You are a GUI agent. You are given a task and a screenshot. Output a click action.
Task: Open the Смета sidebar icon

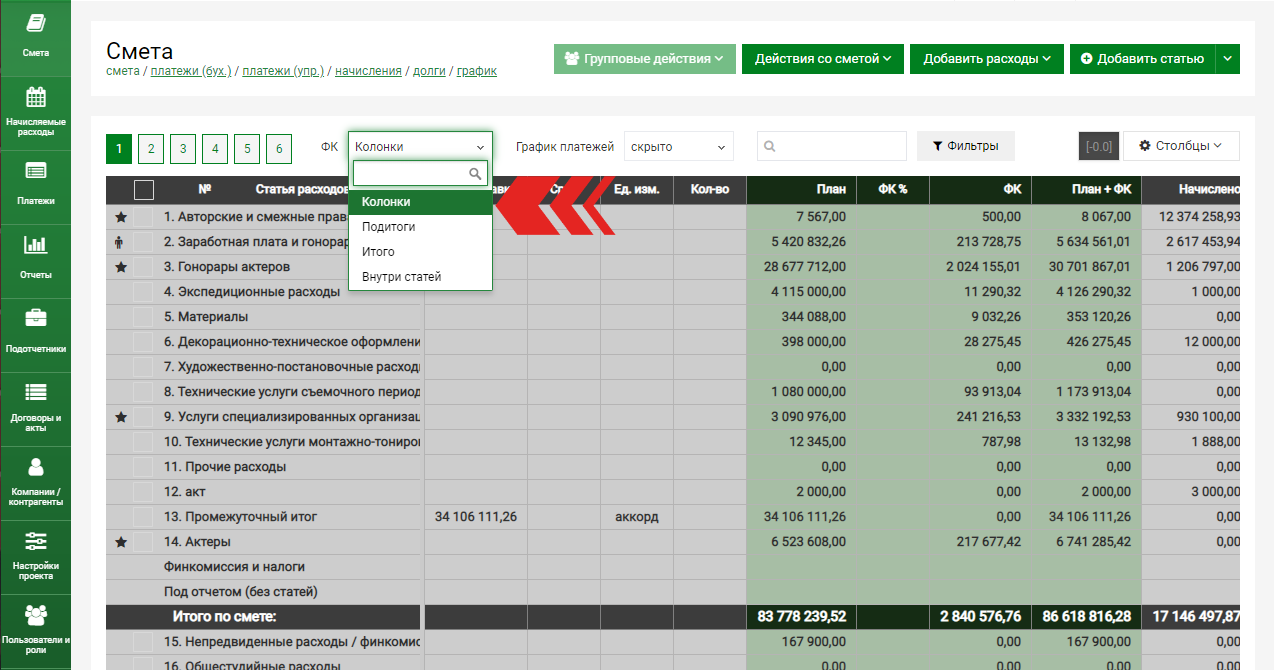click(x=36, y=24)
